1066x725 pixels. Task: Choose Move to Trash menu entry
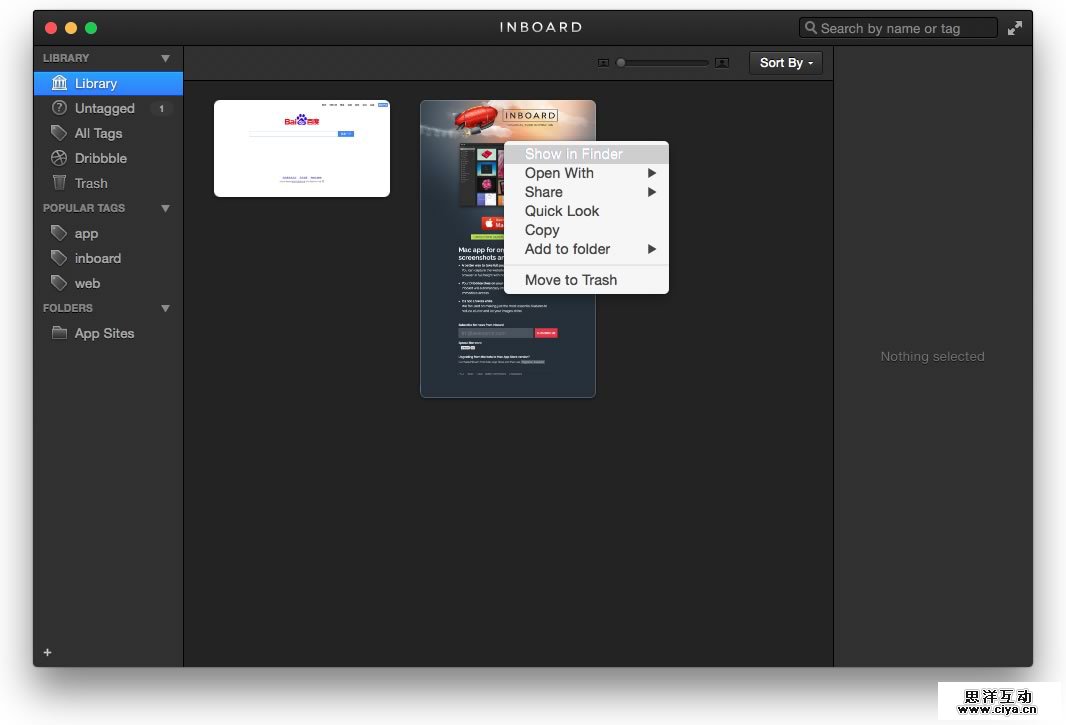click(586, 280)
